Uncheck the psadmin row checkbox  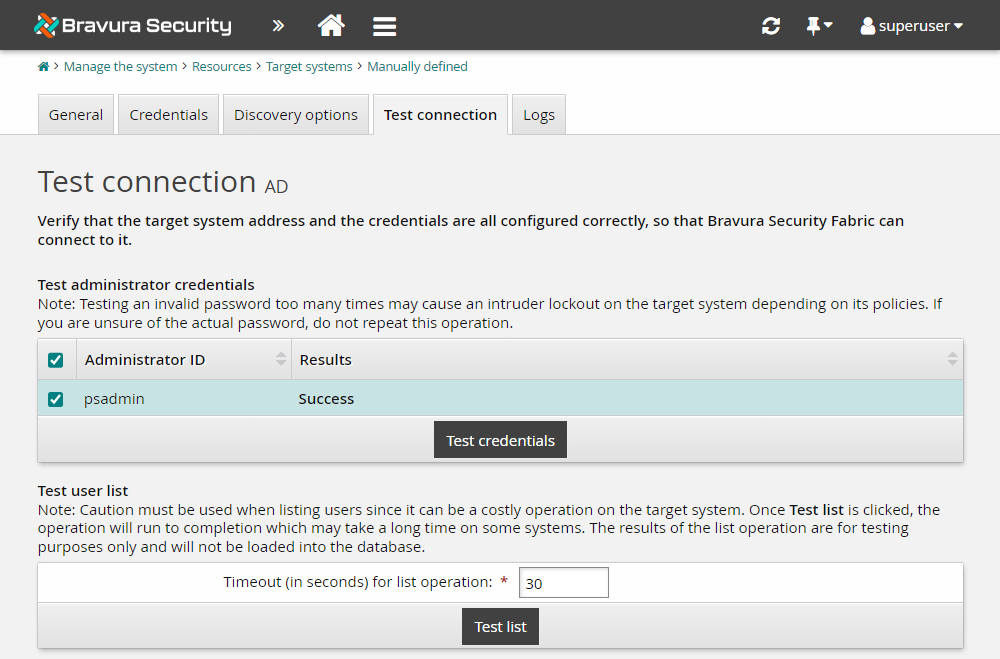click(55, 398)
